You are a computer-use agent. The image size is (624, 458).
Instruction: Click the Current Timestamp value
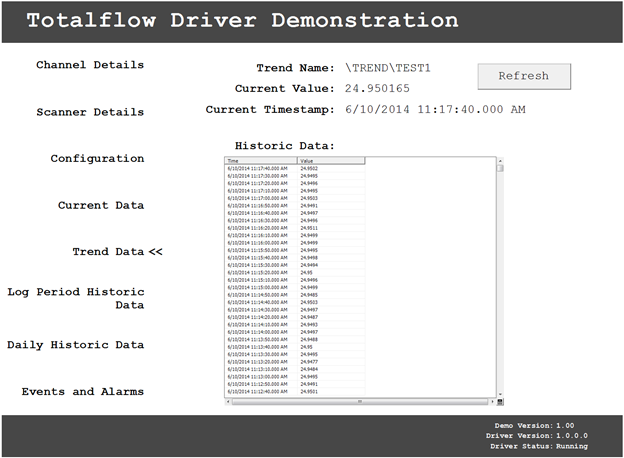coord(435,109)
